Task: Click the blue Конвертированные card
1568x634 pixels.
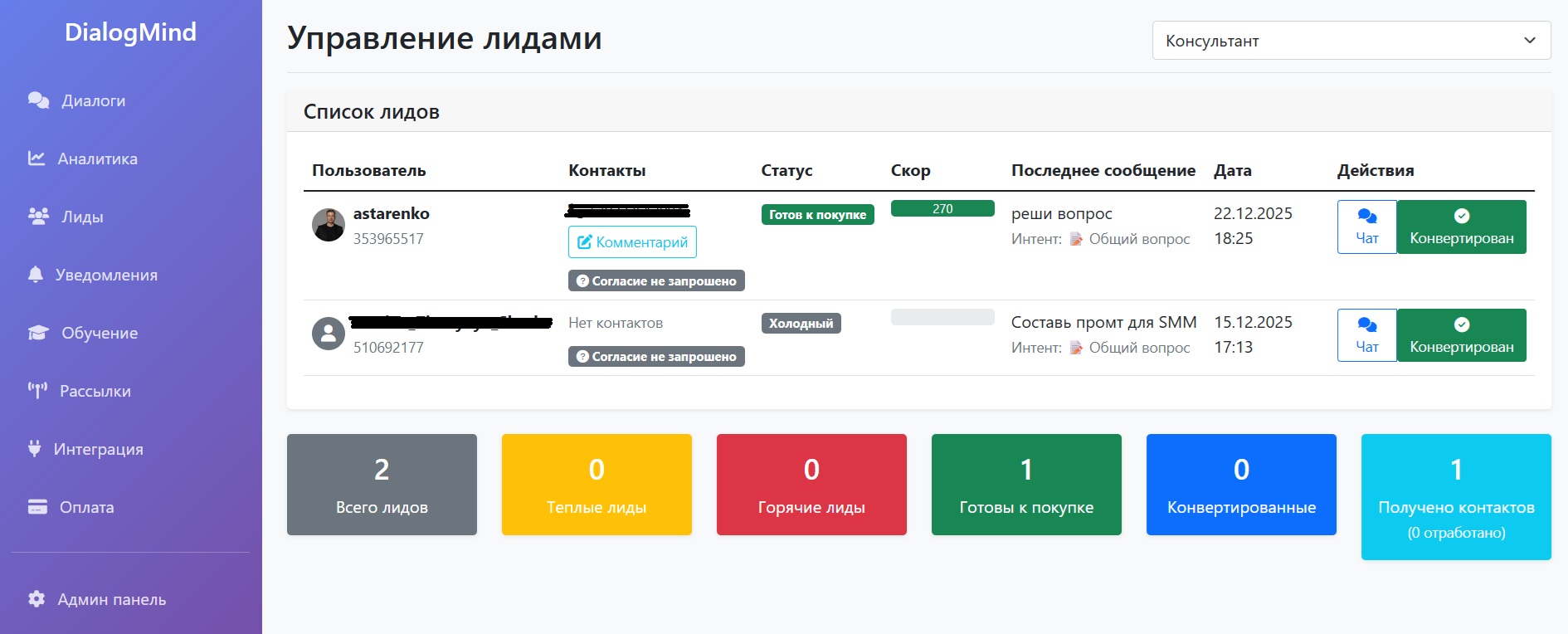Action: coord(1241,485)
